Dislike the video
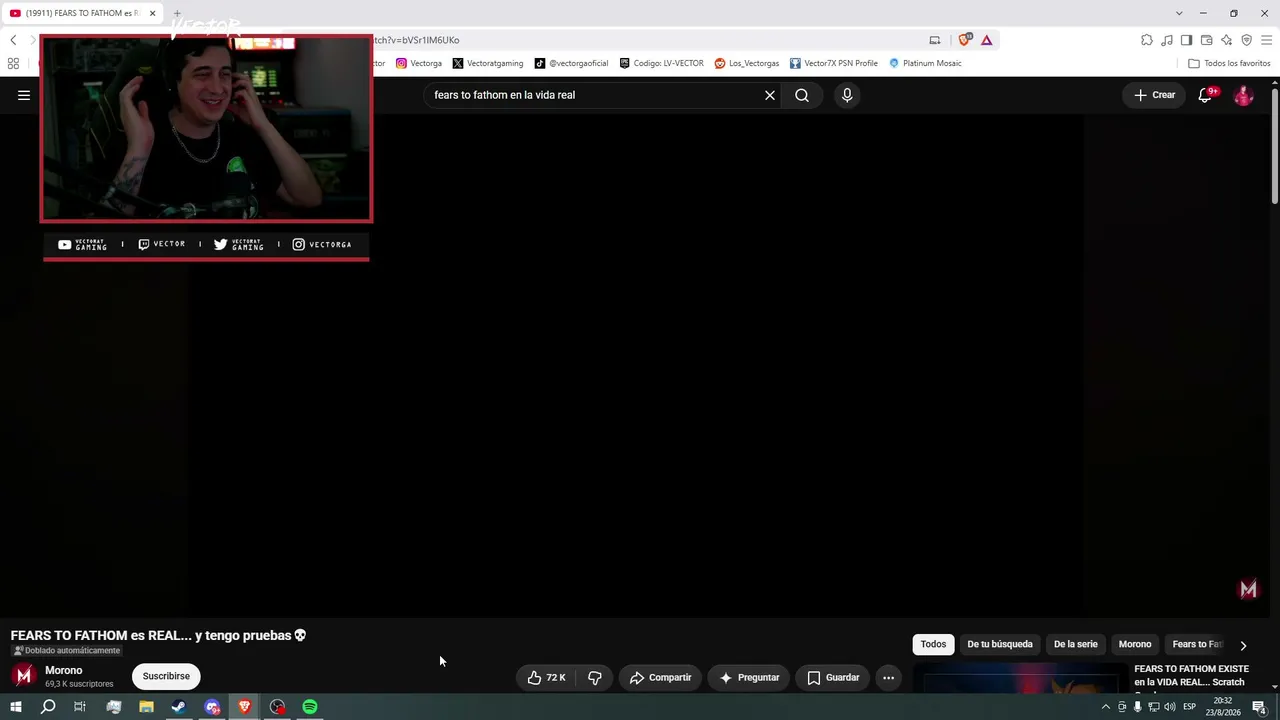This screenshot has width=1280, height=720. click(595, 677)
